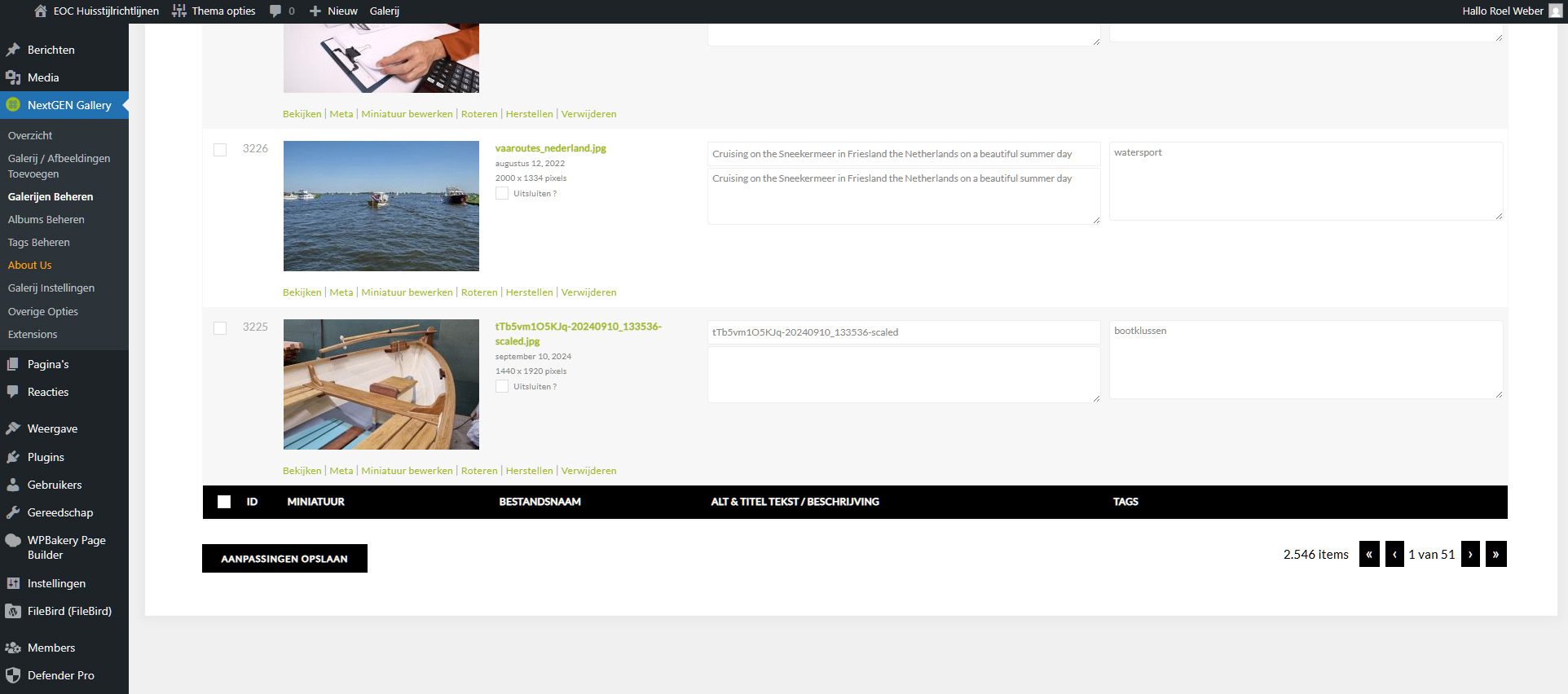
Task: Click Miniatuur bewerken under the boat image 3225
Action: click(407, 471)
